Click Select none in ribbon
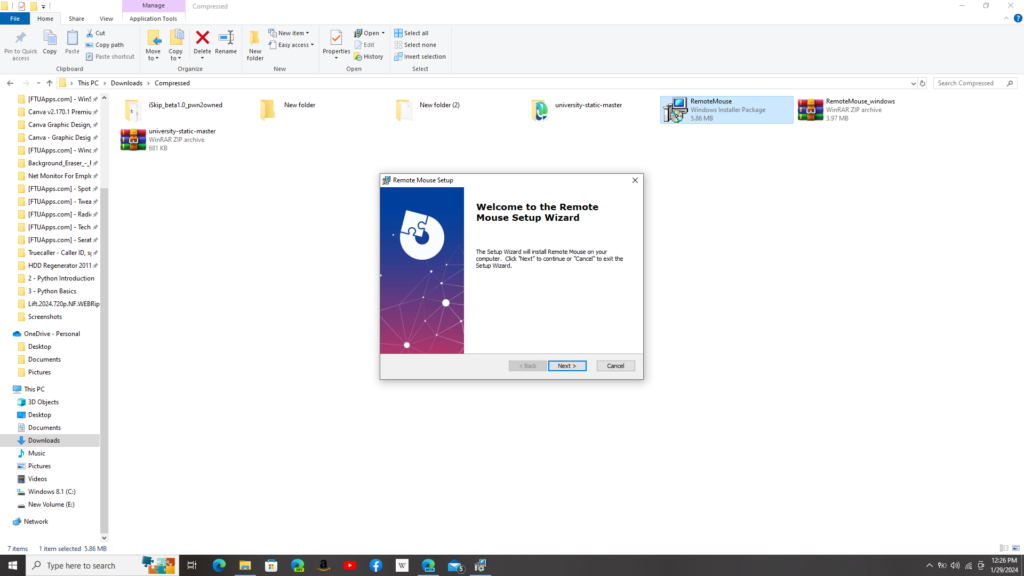 pyautogui.click(x=415, y=44)
